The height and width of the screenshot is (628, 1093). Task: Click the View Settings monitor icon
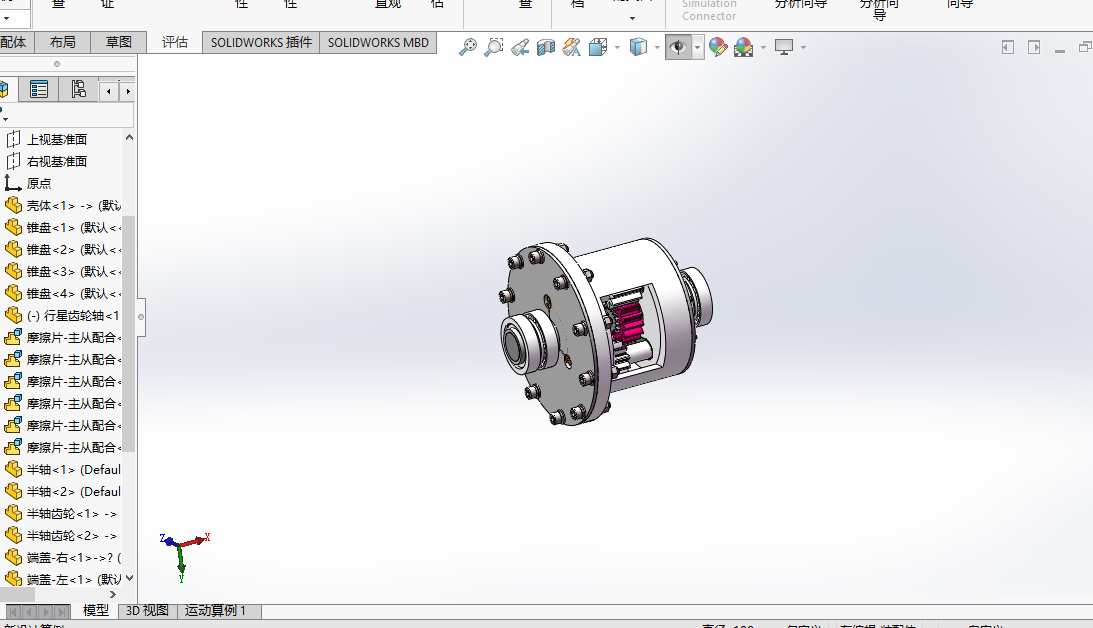[x=784, y=47]
